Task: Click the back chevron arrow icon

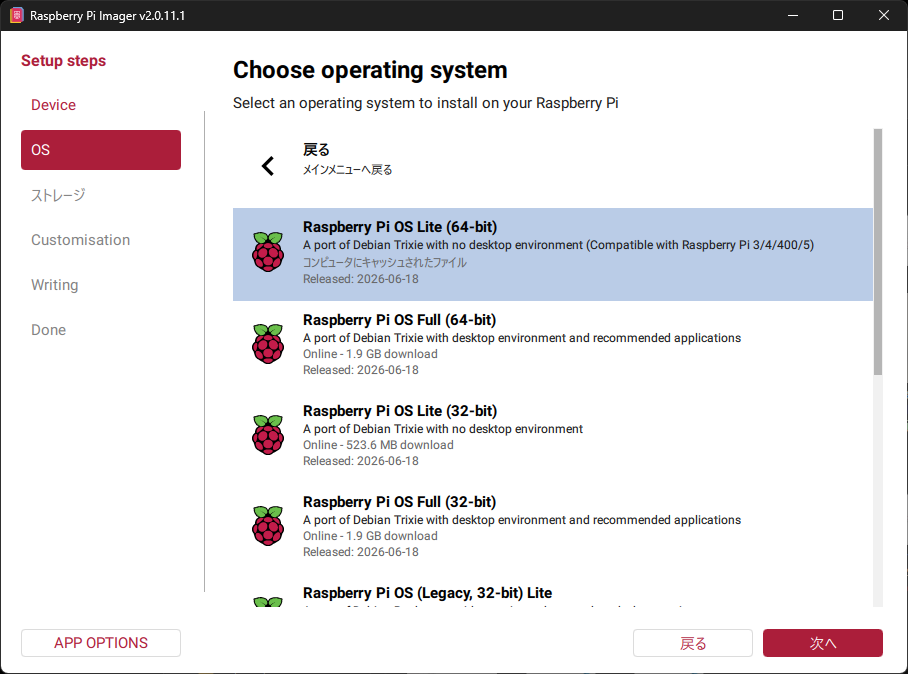Action: (268, 166)
